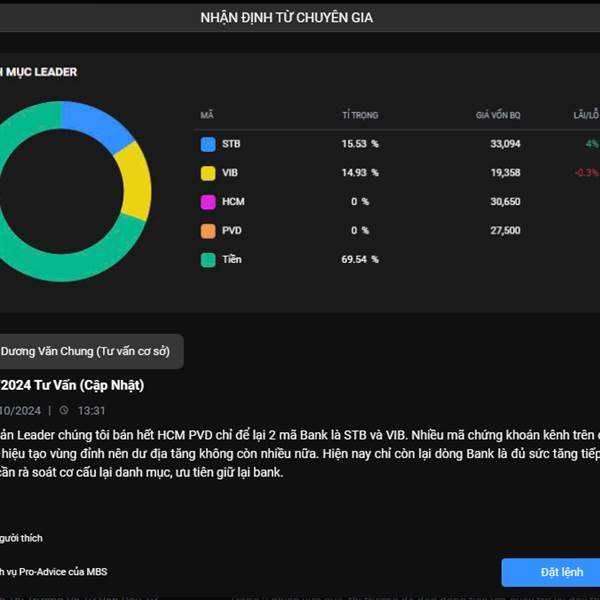Select the orange PVD legend square
The width and height of the screenshot is (600, 600).
208,231
